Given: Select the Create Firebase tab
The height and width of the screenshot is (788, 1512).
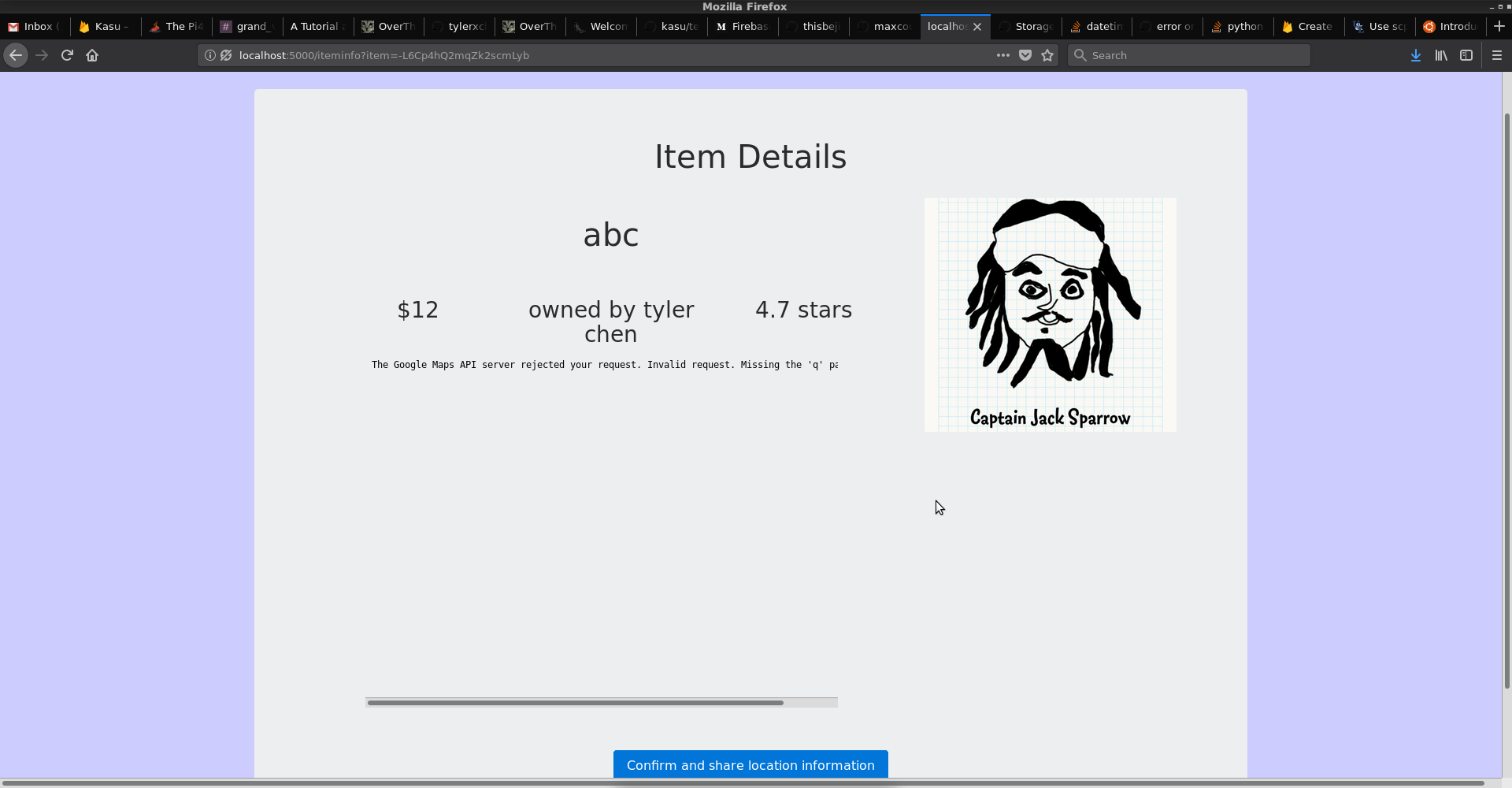Looking at the screenshot, I should pyautogui.click(x=1310, y=26).
